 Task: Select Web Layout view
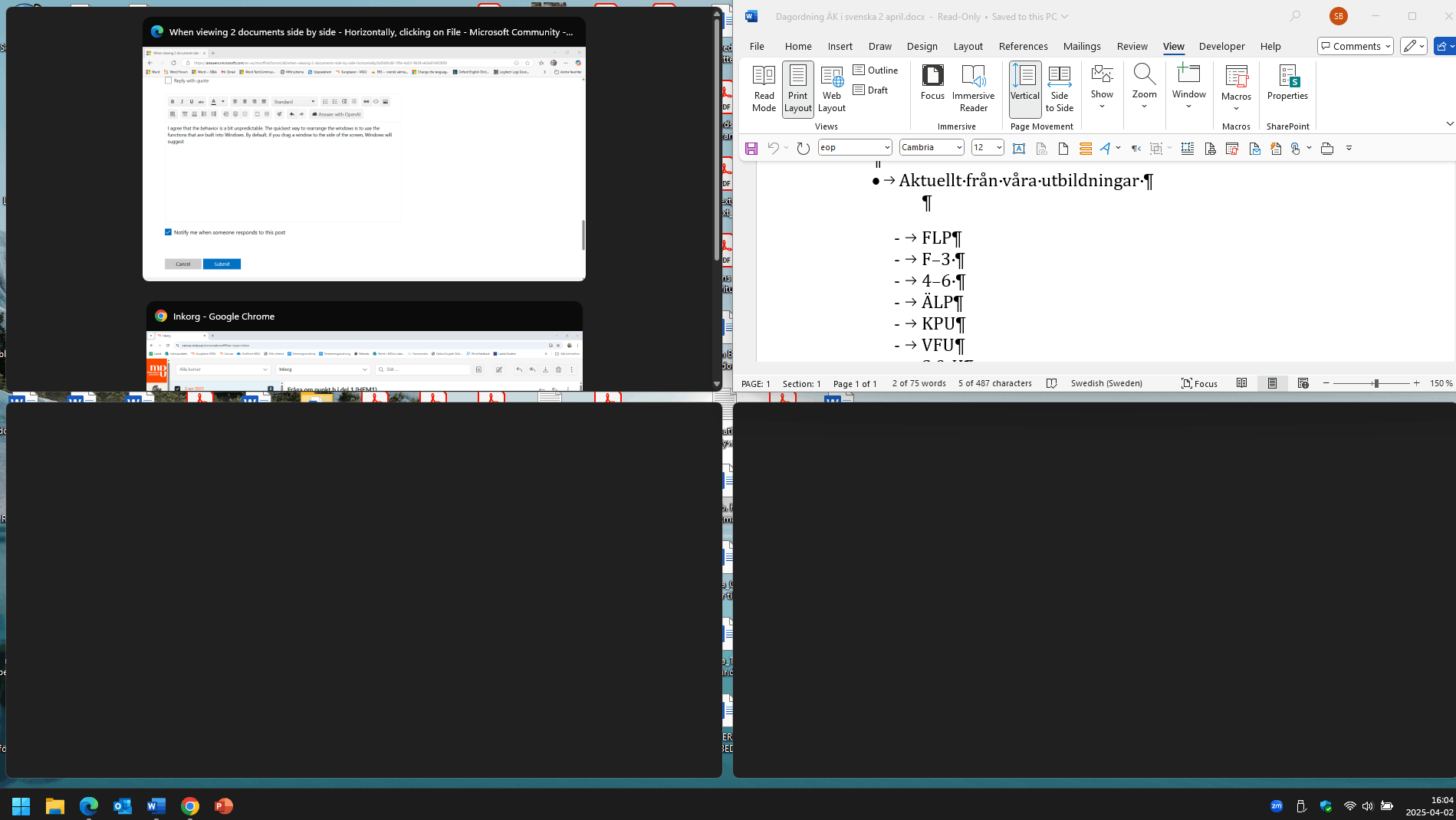click(x=831, y=88)
